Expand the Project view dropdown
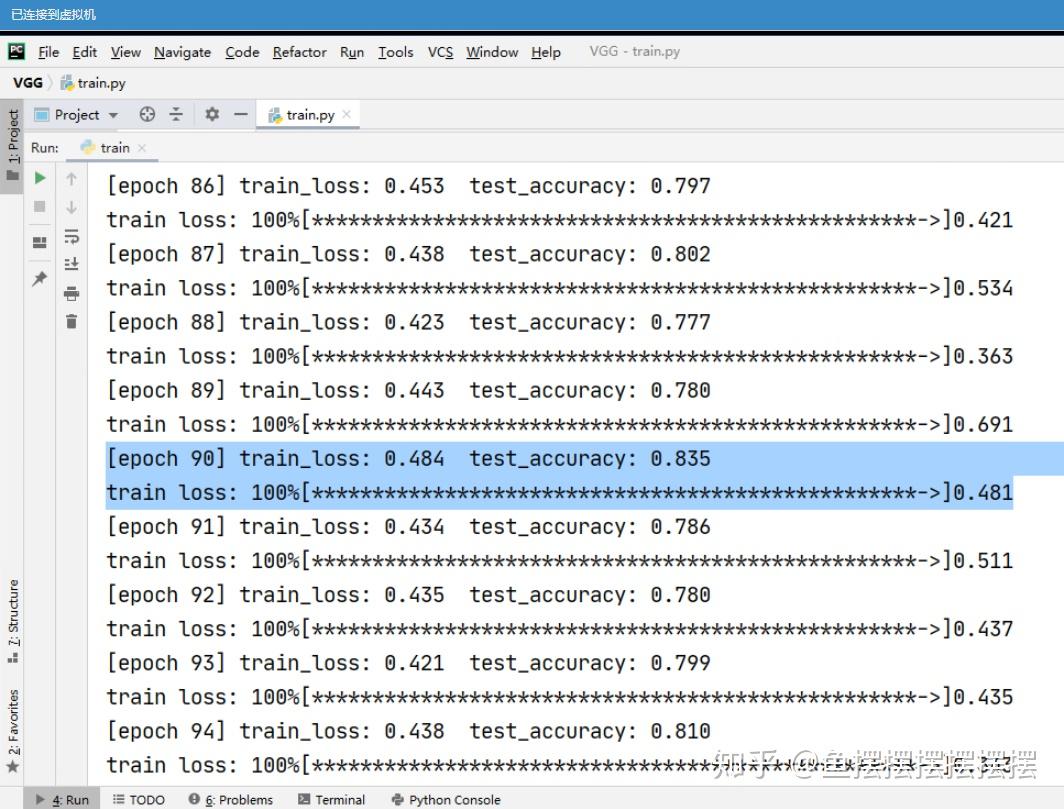The width and height of the screenshot is (1064, 809). 113,115
